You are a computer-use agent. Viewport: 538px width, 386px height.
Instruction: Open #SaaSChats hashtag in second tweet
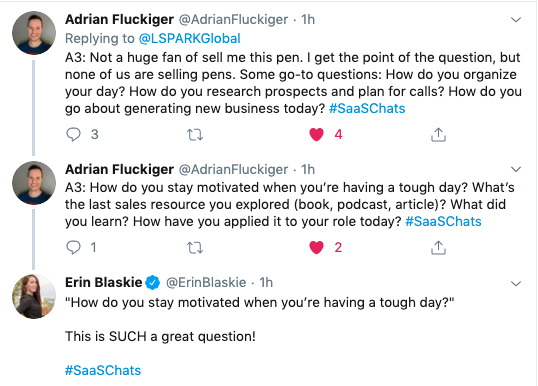(443, 221)
